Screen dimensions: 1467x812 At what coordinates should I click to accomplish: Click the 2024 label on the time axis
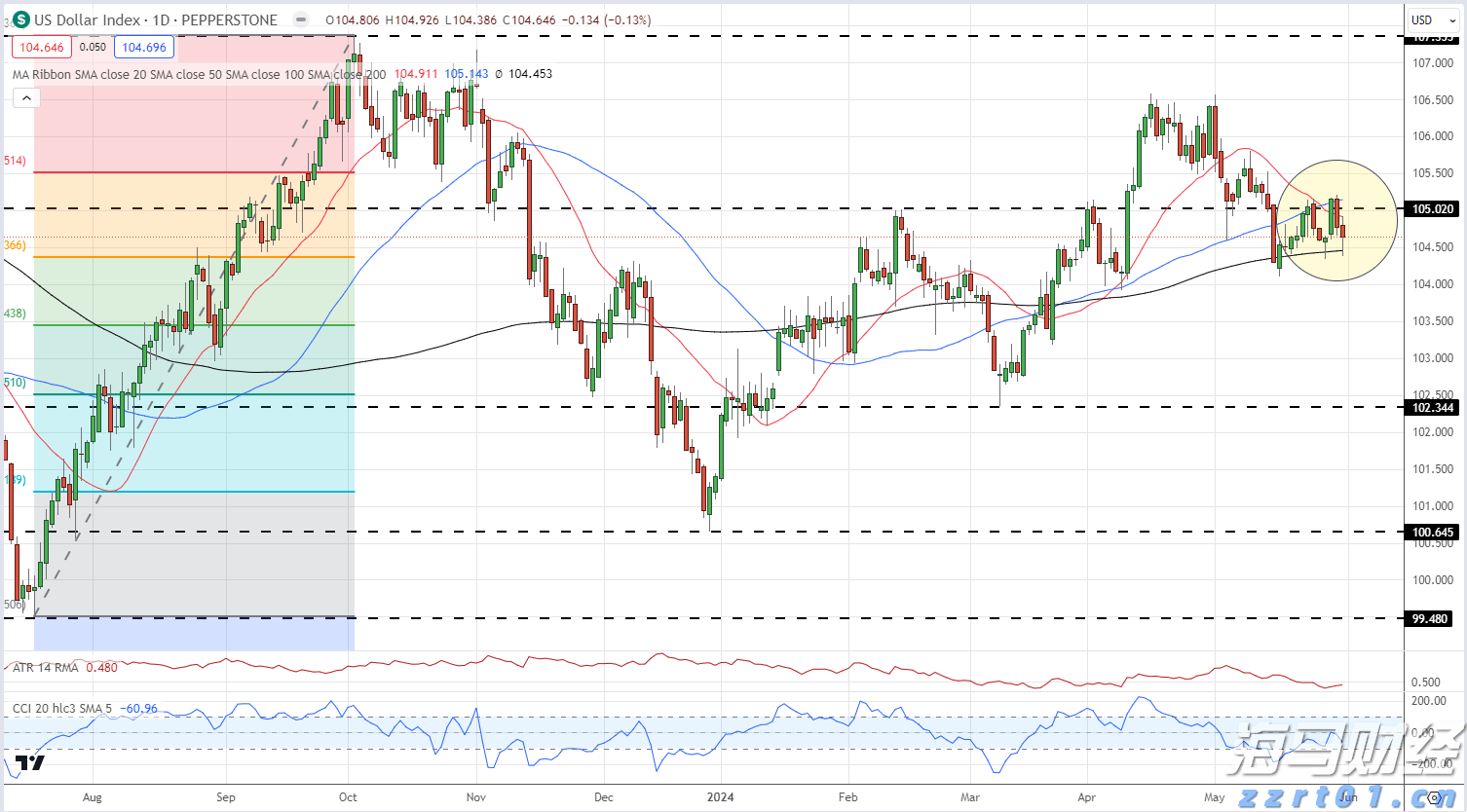pos(721,797)
